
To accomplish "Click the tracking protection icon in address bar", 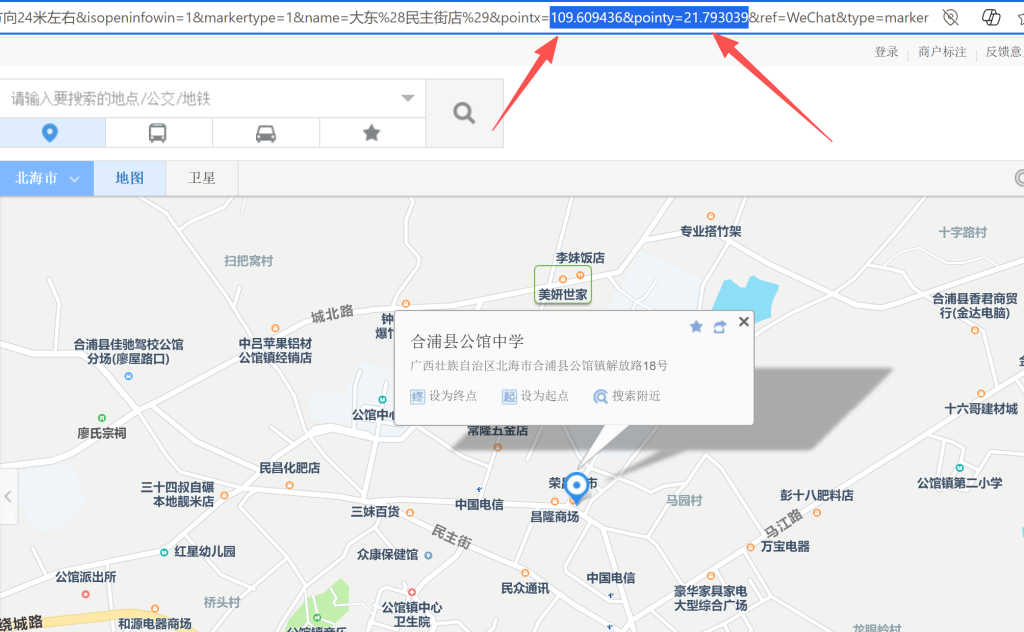I will click(951, 18).
